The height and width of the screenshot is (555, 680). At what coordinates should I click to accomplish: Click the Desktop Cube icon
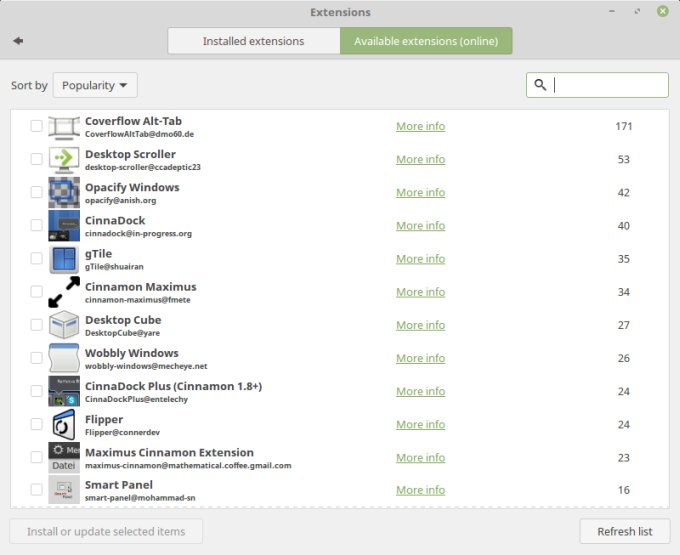coord(64,325)
